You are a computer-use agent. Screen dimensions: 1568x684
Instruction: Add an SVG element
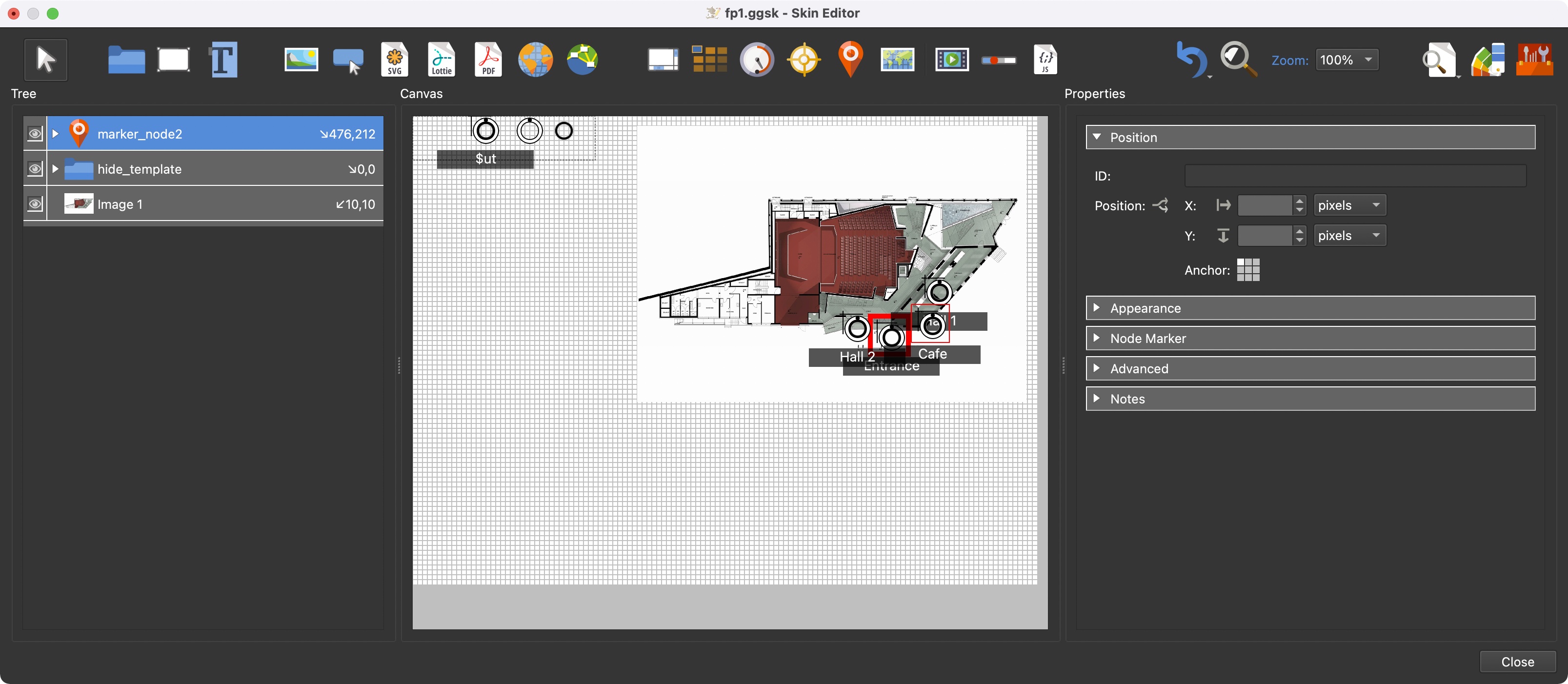tap(394, 60)
